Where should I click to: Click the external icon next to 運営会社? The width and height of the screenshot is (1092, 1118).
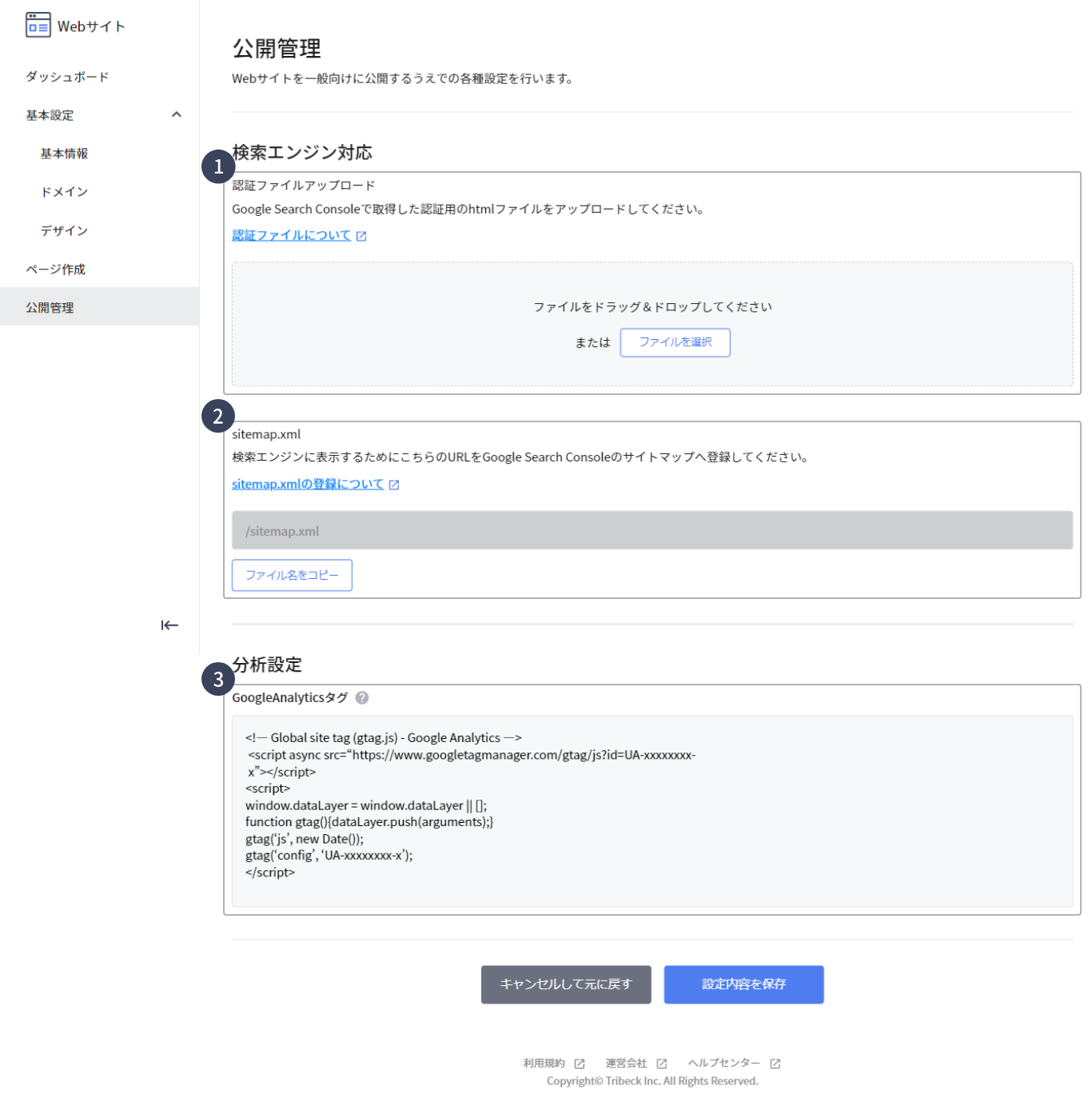tap(662, 1064)
